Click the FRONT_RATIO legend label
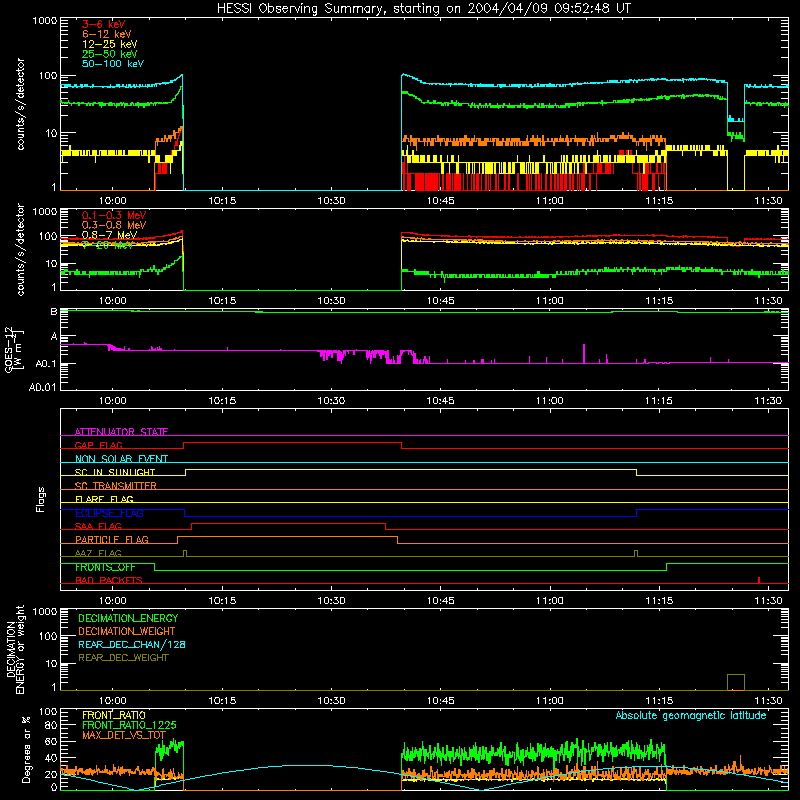 pos(114,715)
